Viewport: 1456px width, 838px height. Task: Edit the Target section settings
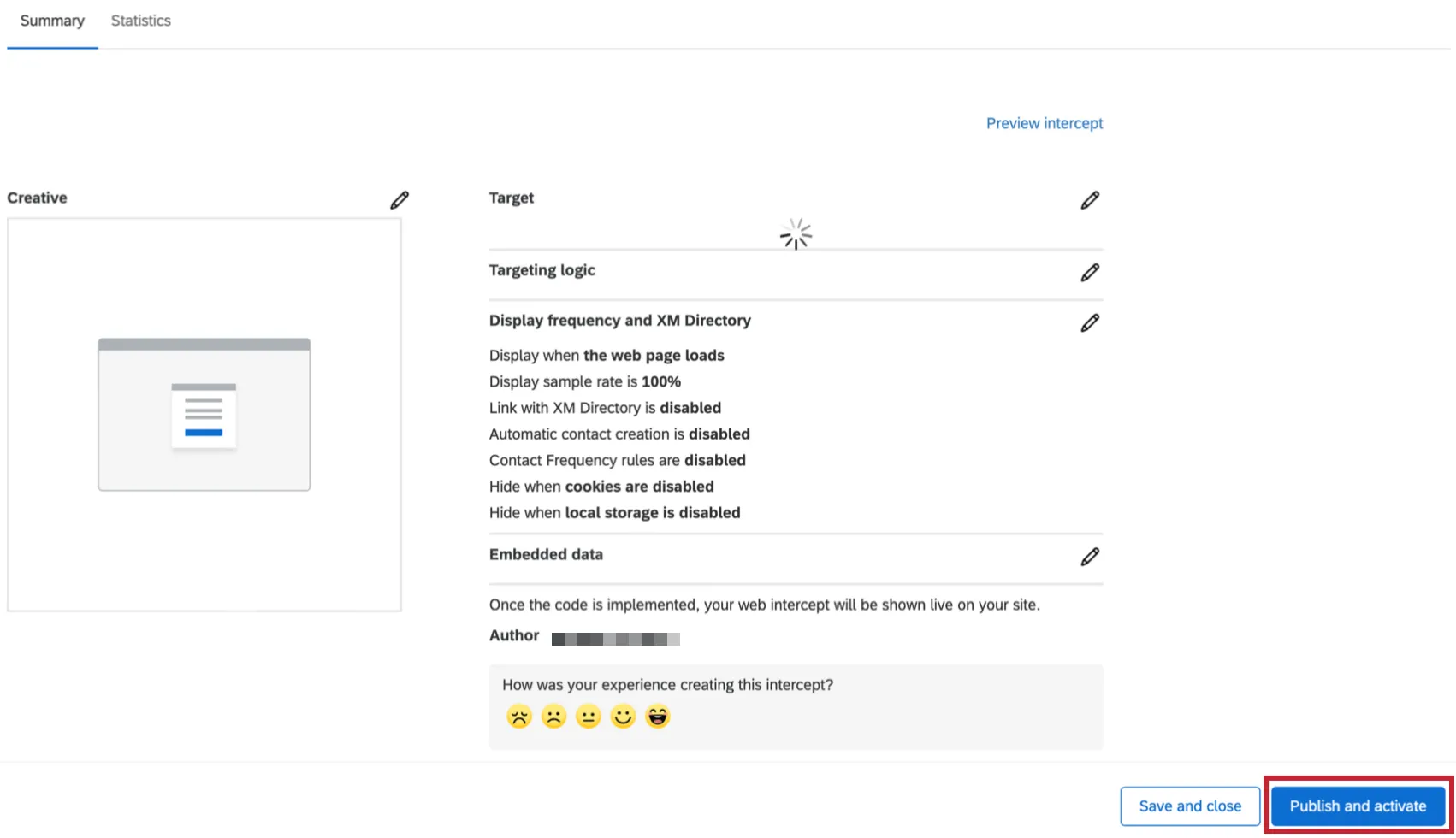(x=1090, y=199)
